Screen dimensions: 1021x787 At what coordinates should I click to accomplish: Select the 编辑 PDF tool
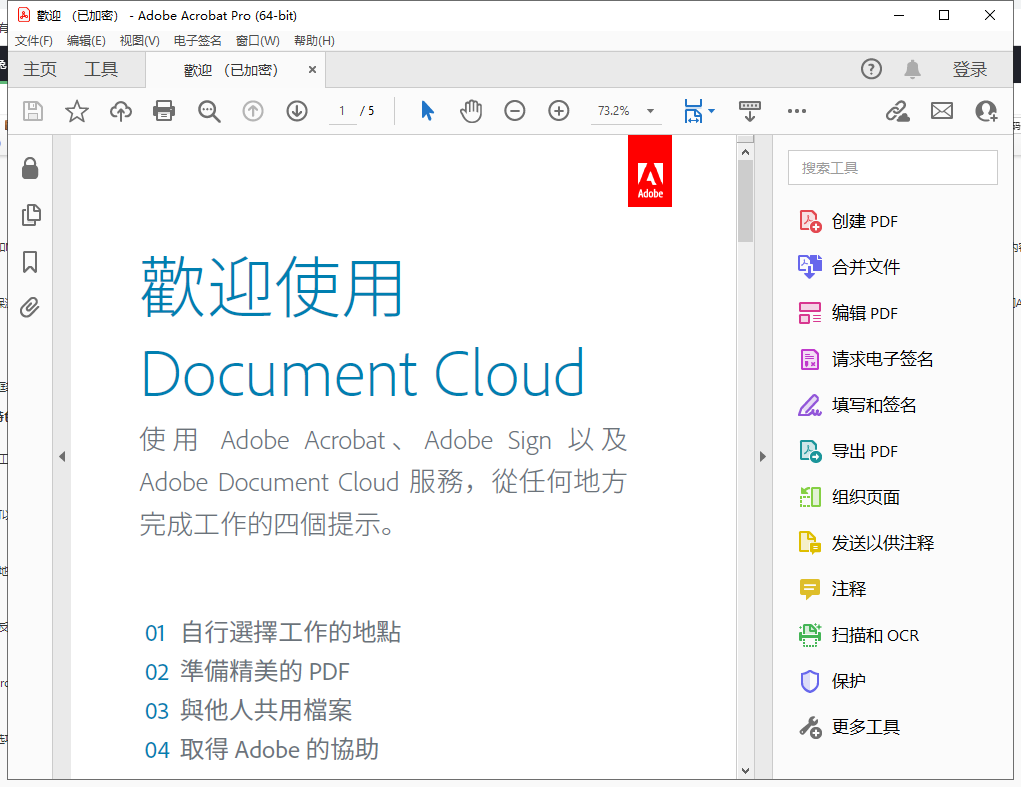click(849, 313)
